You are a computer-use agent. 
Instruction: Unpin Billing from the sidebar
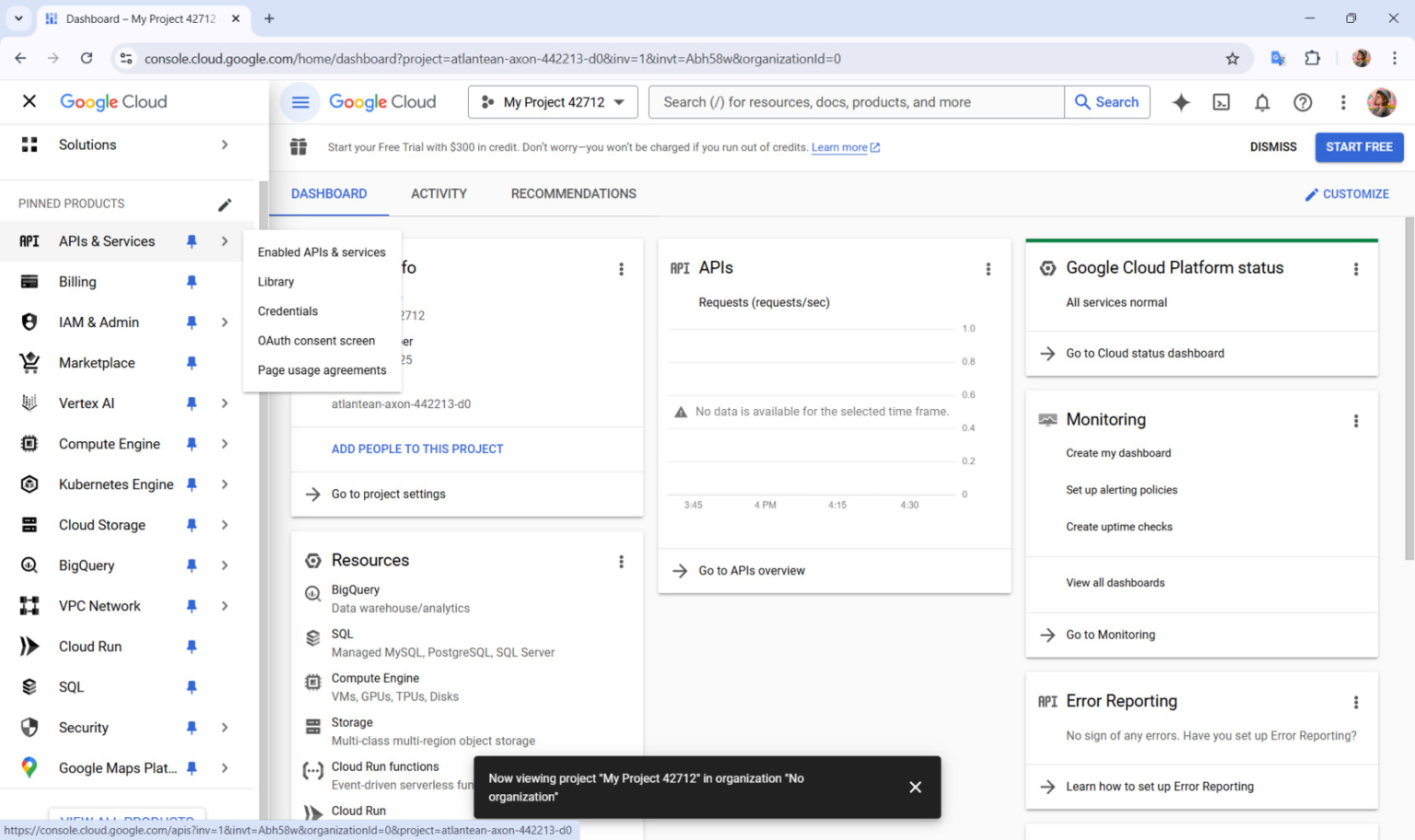pos(191,282)
